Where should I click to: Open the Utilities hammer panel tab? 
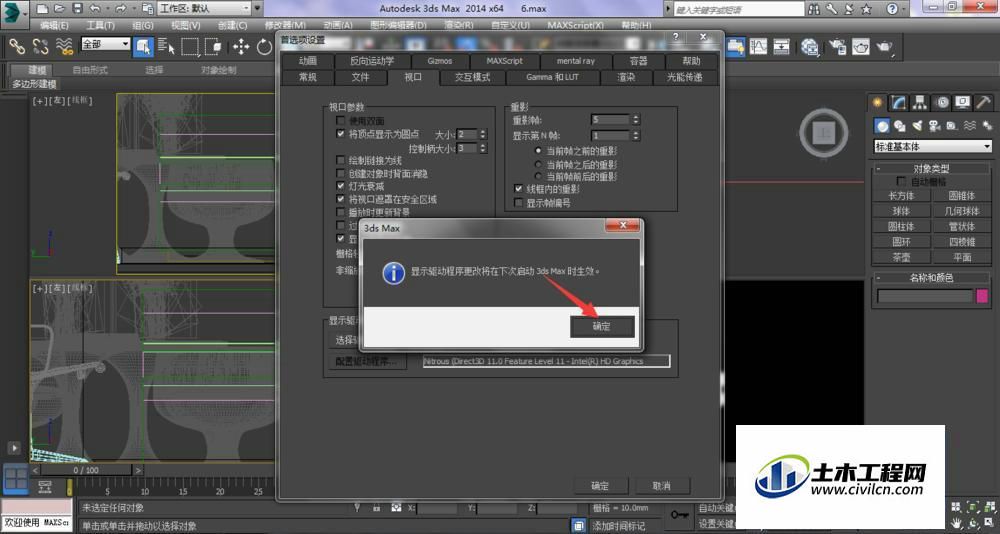pos(983,103)
